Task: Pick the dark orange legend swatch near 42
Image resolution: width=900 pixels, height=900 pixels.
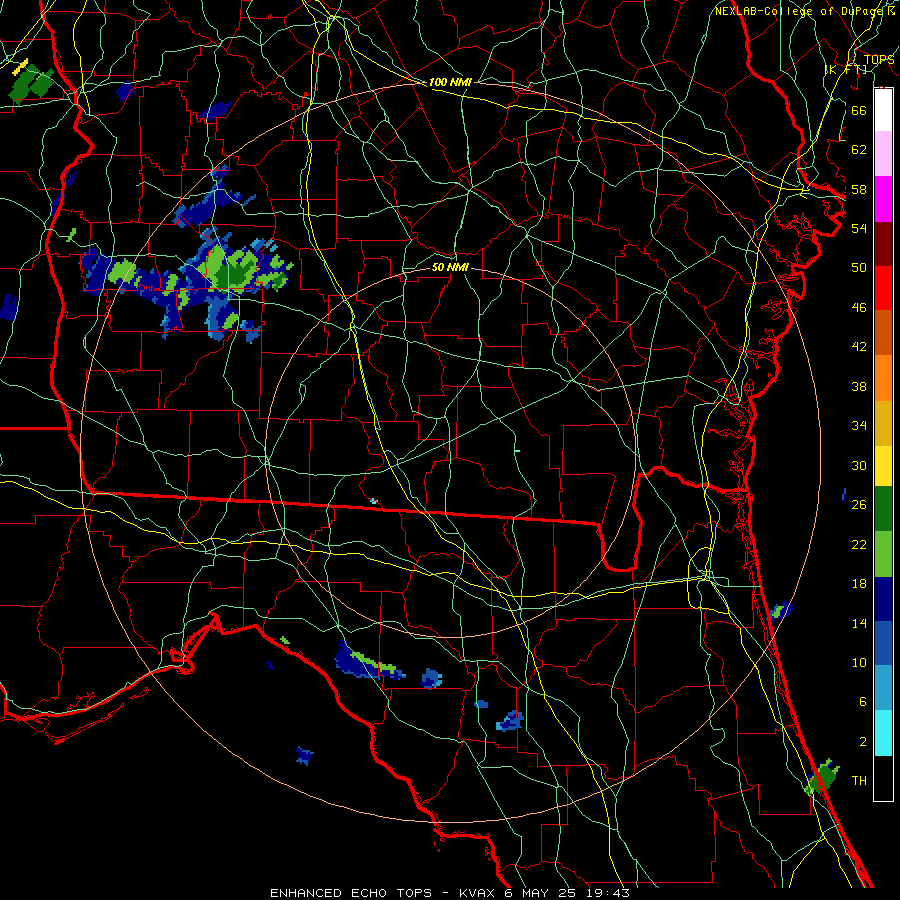Action: click(883, 332)
